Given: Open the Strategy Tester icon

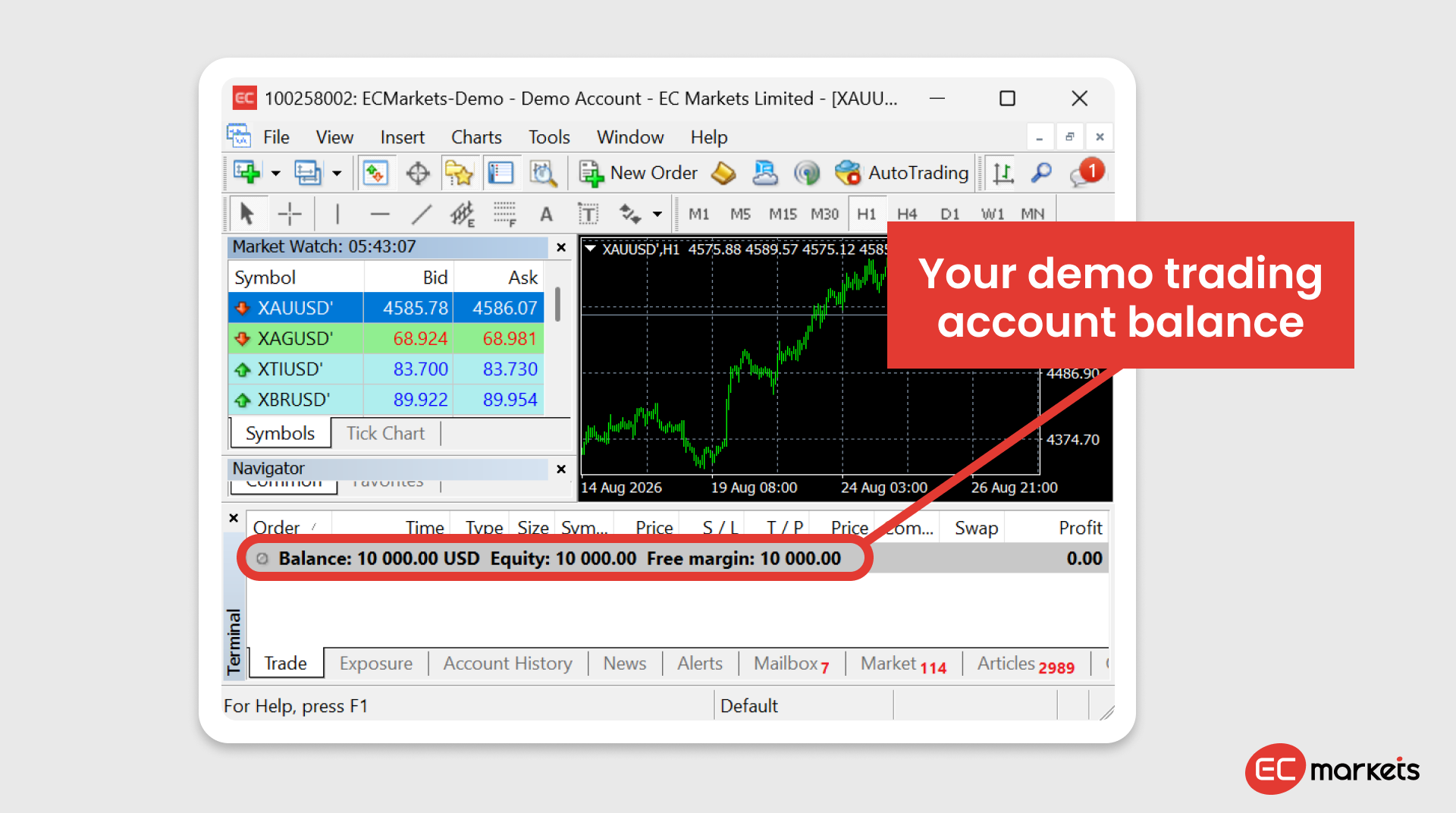Looking at the screenshot, I should (x=543, y=173).
